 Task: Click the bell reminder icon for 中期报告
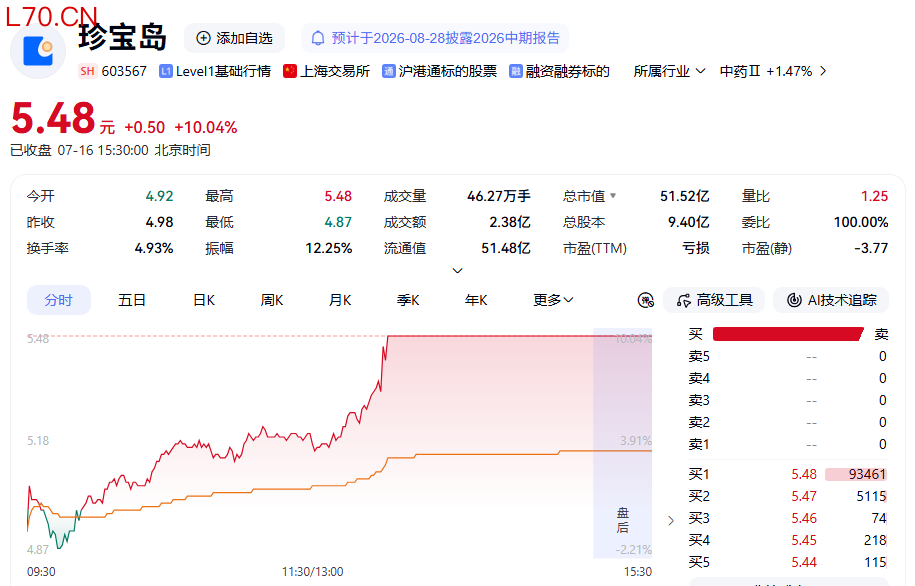pos(317,39)
